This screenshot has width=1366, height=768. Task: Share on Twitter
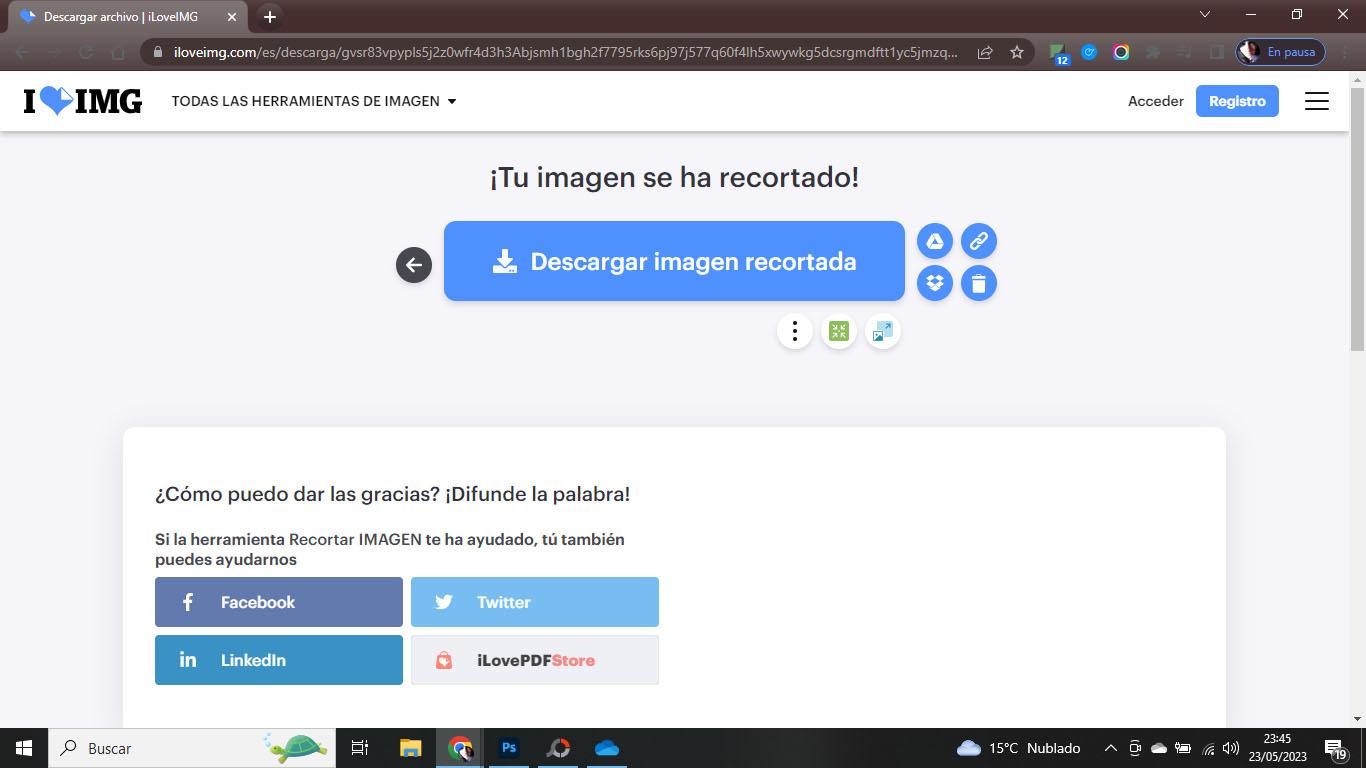(535, 602)
